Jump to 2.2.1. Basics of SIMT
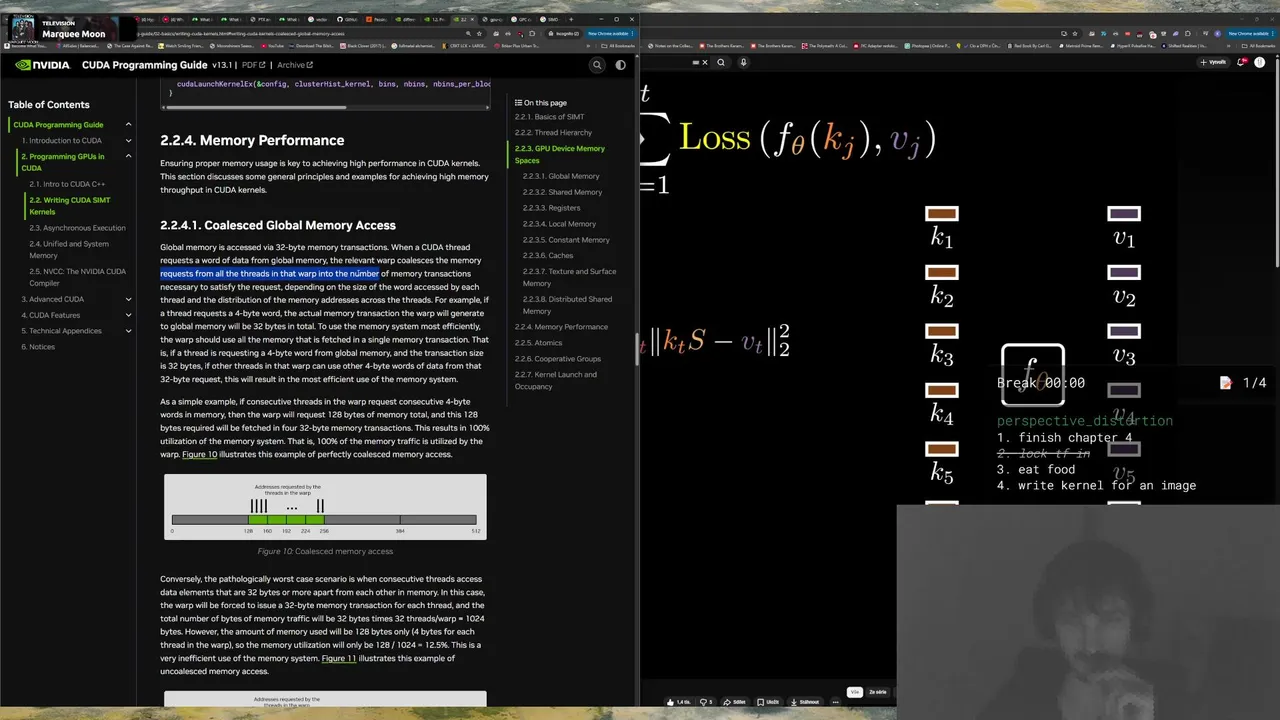The height and width of the screenshot is (720, 1280). click(549, 117)
